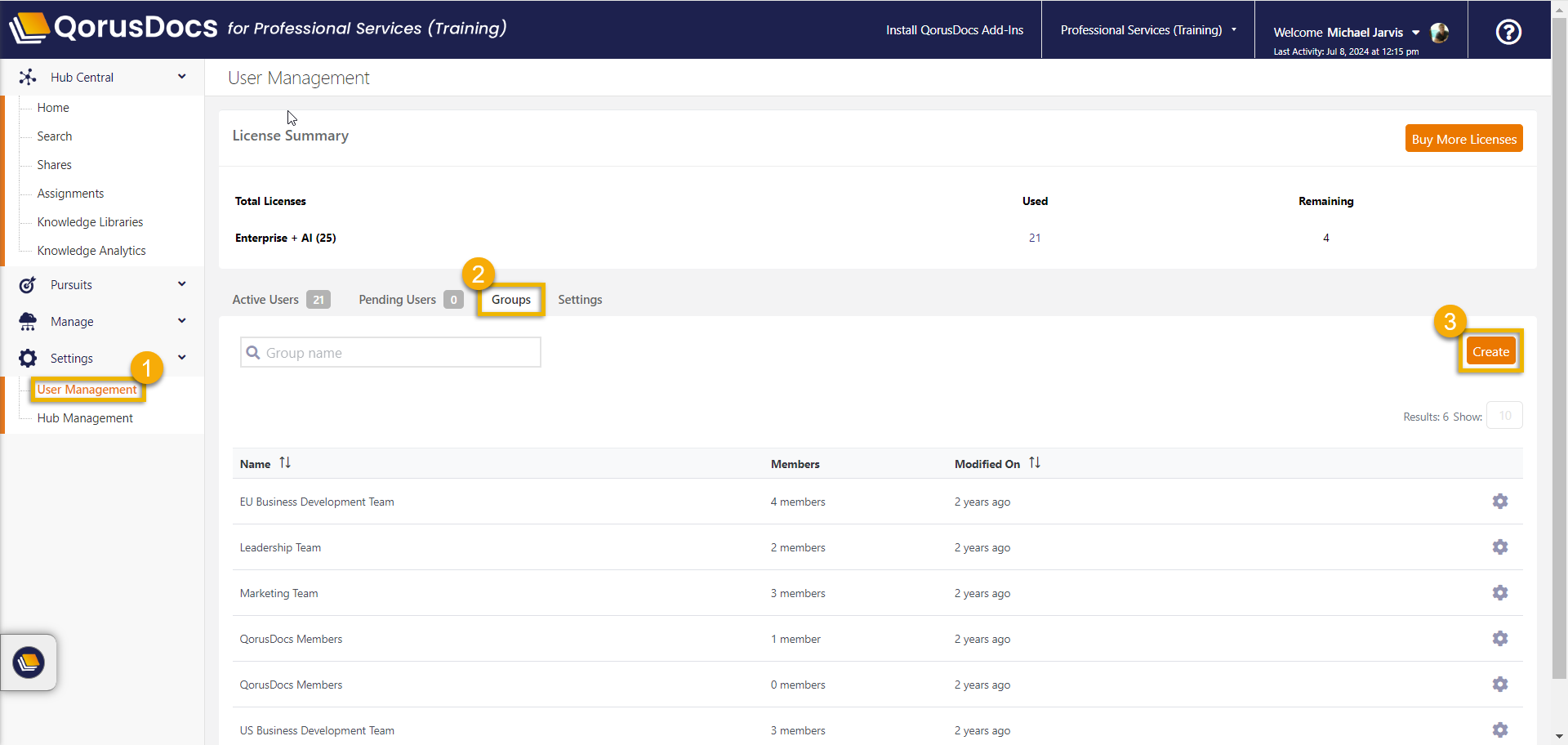This screenshot has height=745, width=1568.
Task: Open the Settings tab in User Management
Action: tap(580, 300)
